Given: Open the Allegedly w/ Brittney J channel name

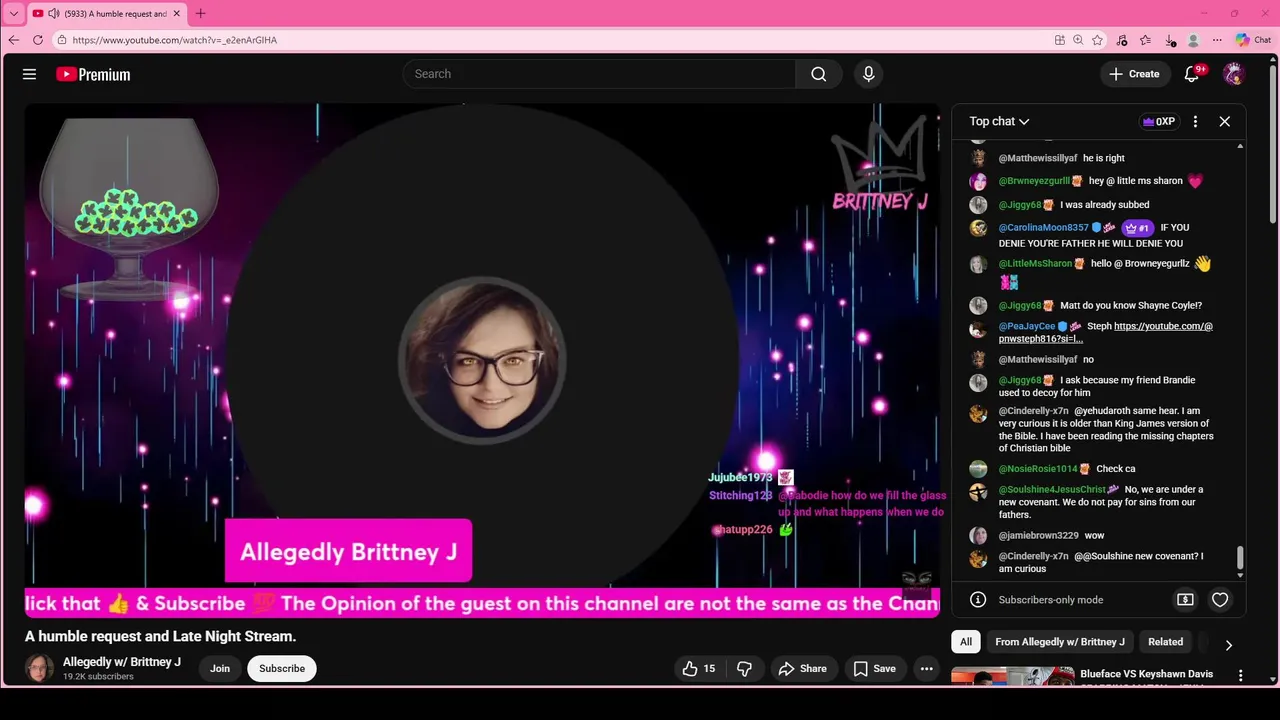Looking at the screenshot, I should [x=122, y=662].
